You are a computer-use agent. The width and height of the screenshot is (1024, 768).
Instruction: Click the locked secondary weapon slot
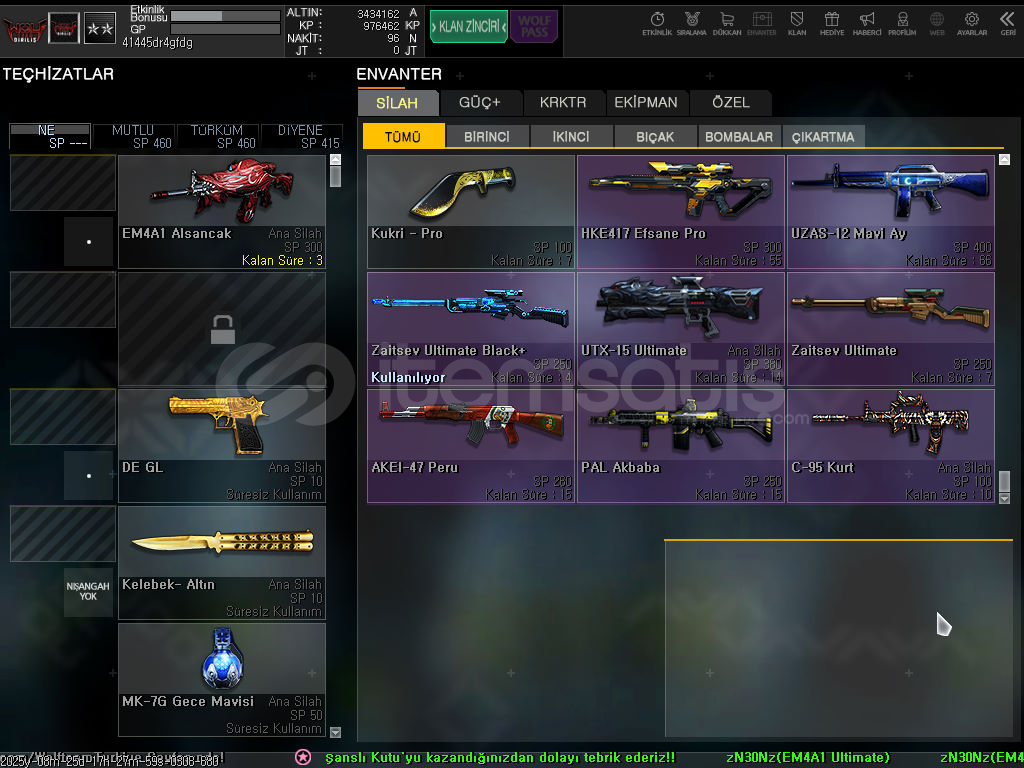221,328
